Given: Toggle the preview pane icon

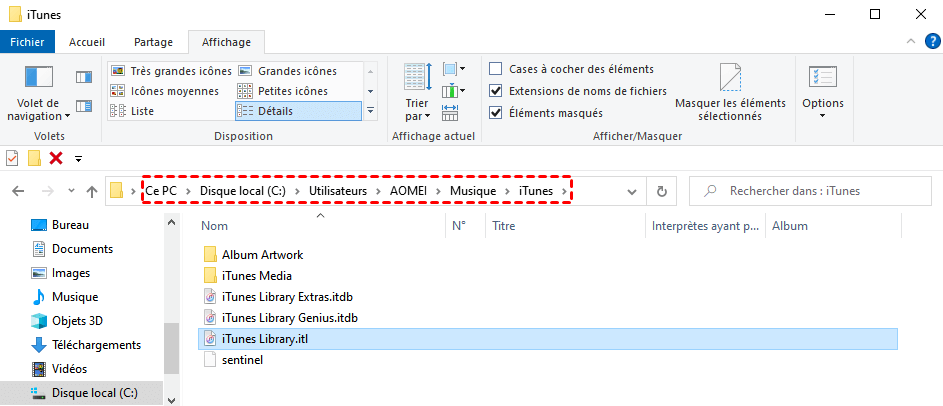Looking at the screenshot, I should point(84,76).
